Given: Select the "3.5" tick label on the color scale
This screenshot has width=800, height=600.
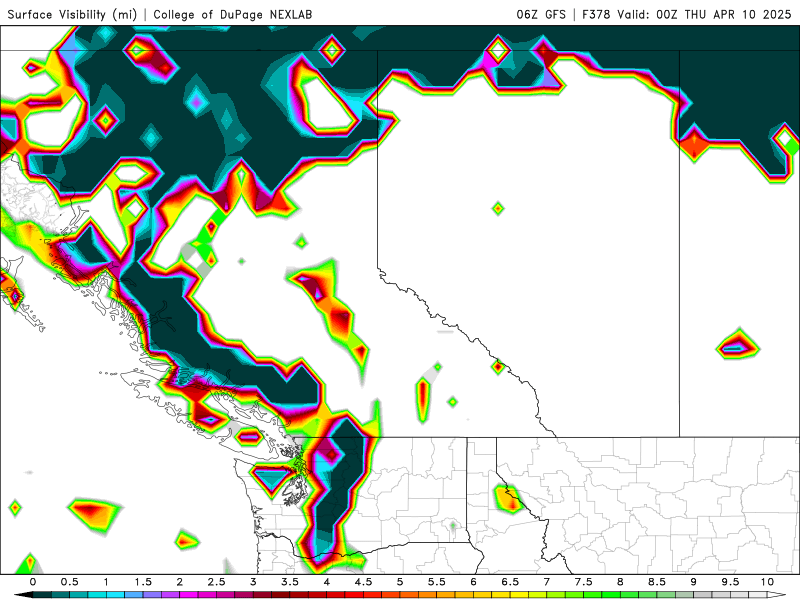Looking at the screenshot, I should (290, 582).
